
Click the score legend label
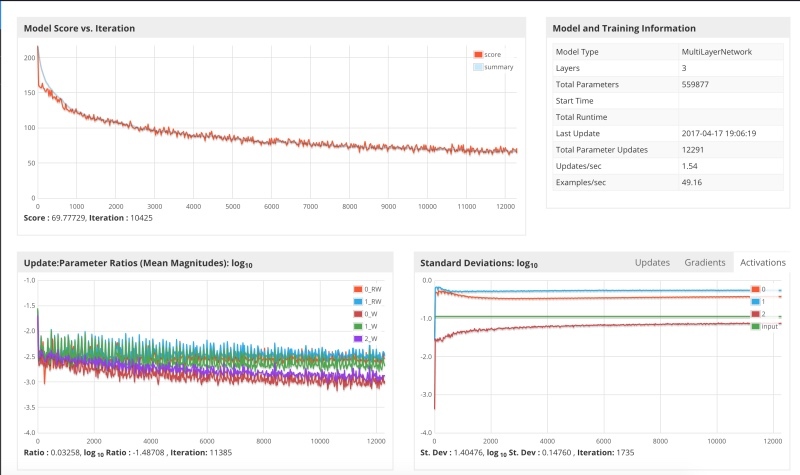click(x=492, y=55)
